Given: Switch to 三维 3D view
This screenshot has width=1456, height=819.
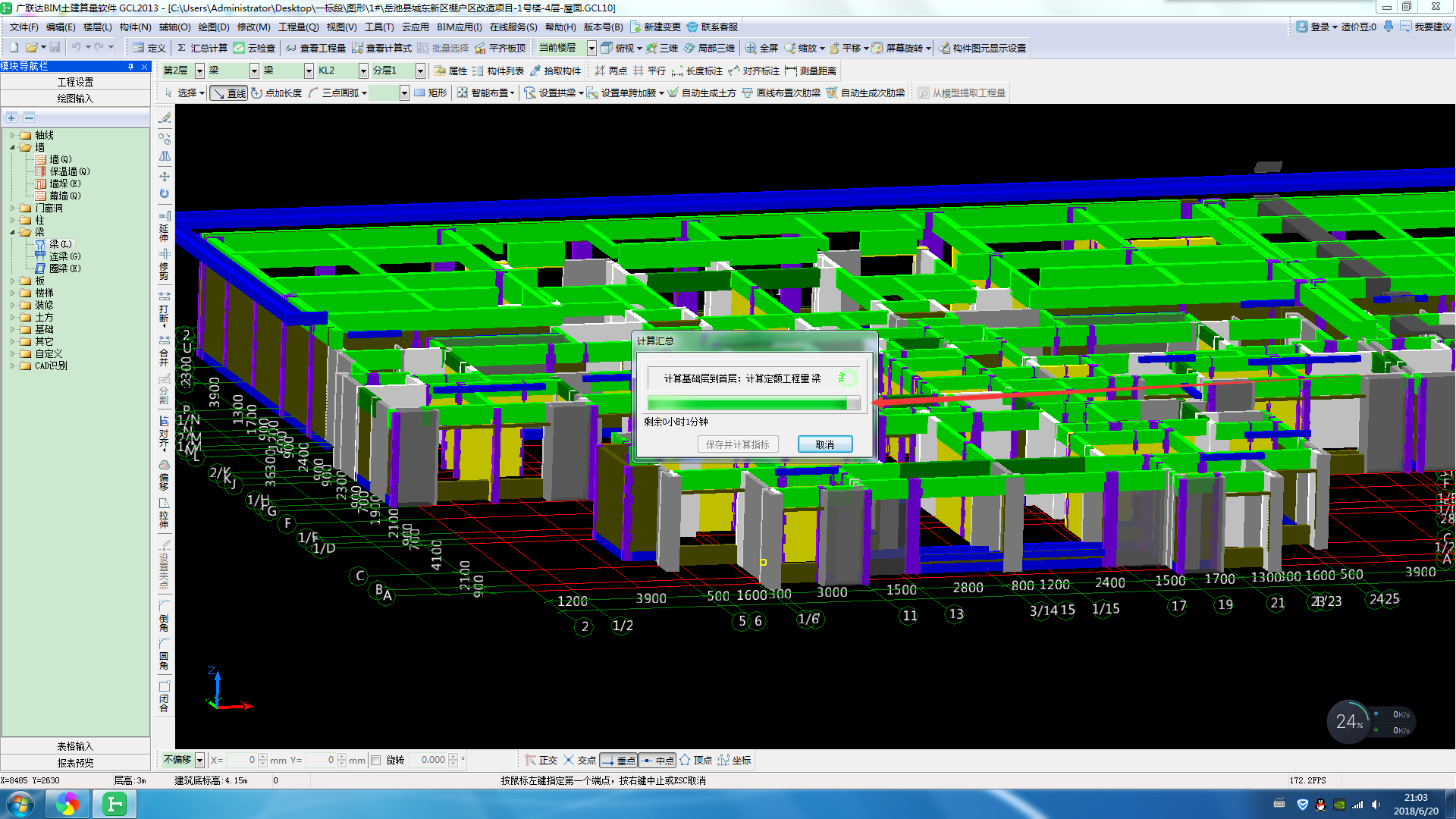Looking at the screenshot, I should point(662,48).
